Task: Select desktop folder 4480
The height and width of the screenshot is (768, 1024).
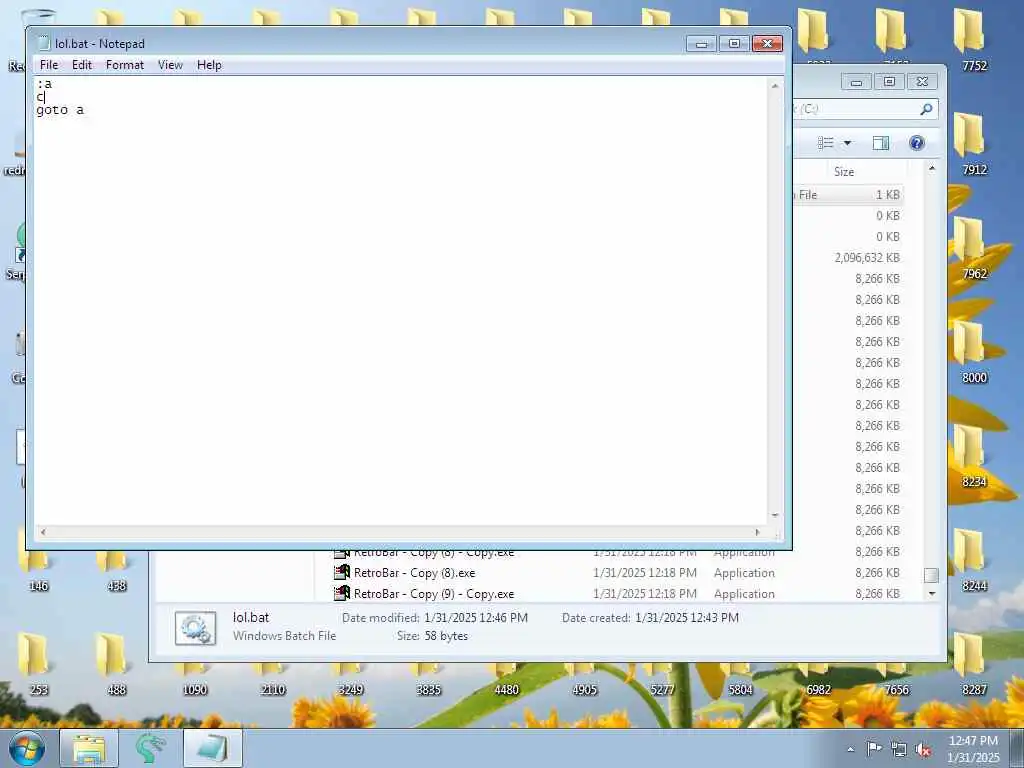Action: coord(506,680)
